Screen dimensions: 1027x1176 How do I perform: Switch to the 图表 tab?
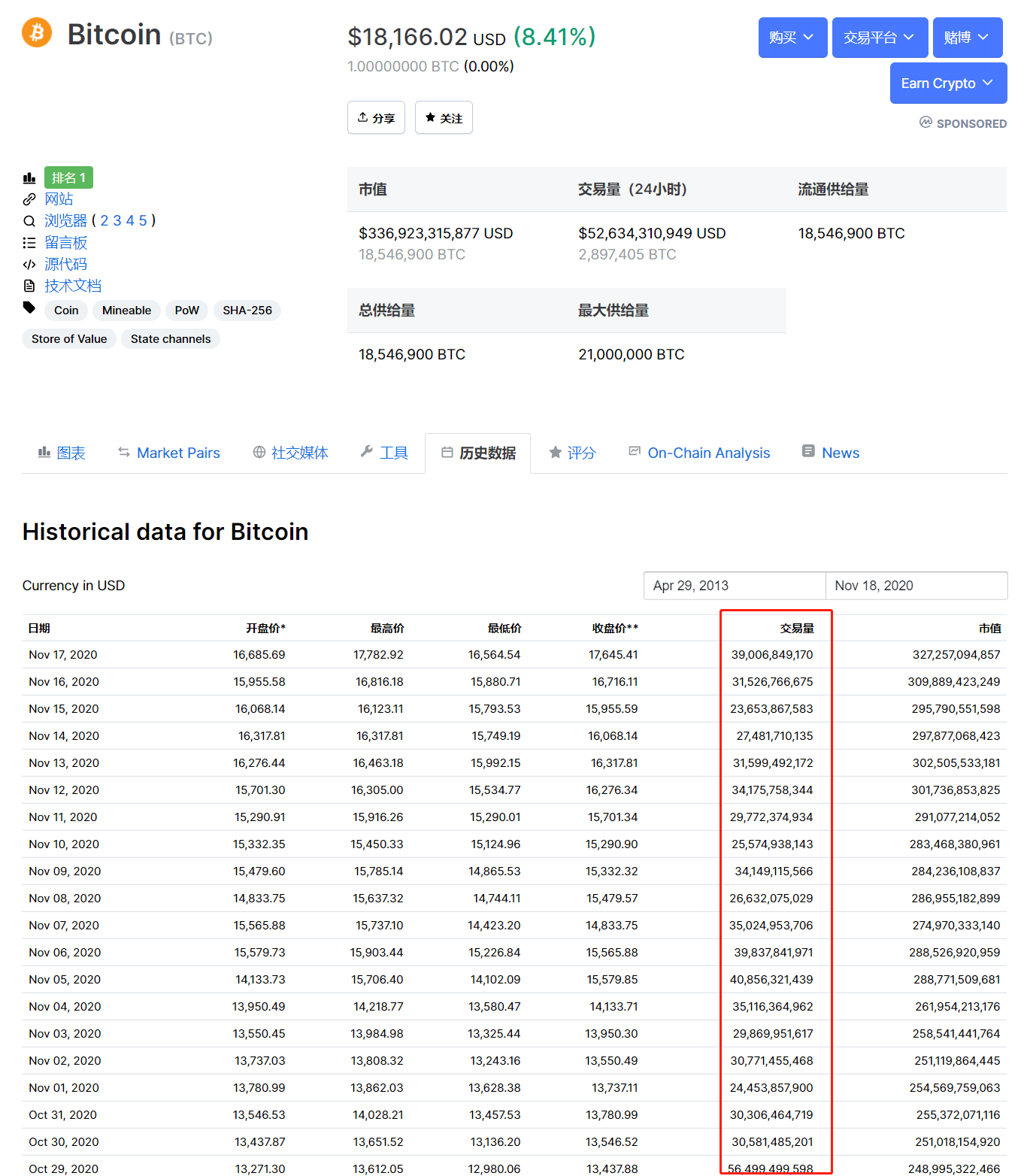[x=62, y=453]
